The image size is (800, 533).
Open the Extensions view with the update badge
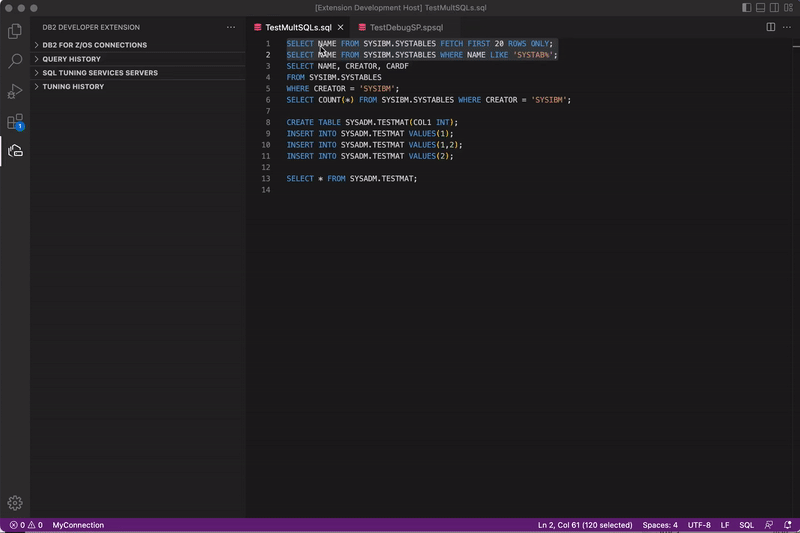tap(15, 121)
